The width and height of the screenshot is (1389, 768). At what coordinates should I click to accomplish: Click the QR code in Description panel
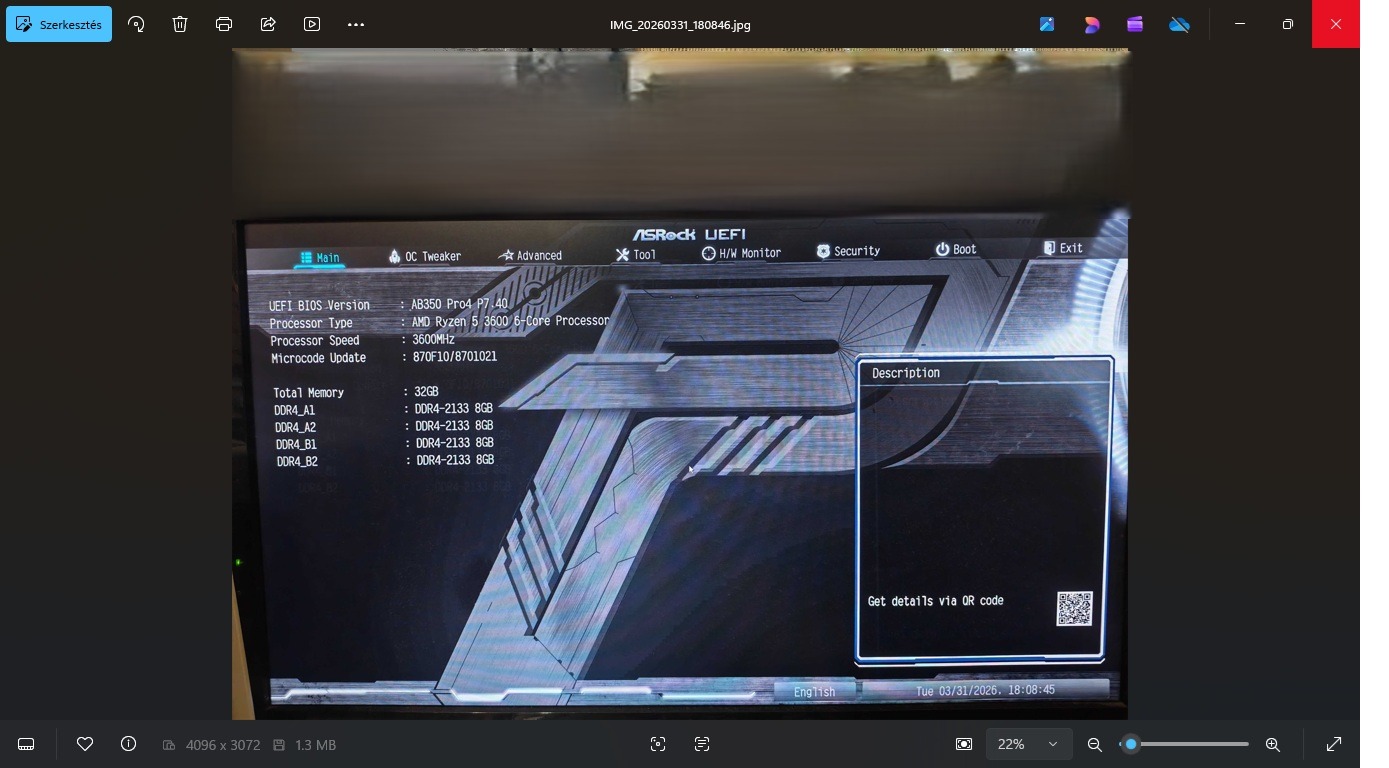pos(1074,608)
